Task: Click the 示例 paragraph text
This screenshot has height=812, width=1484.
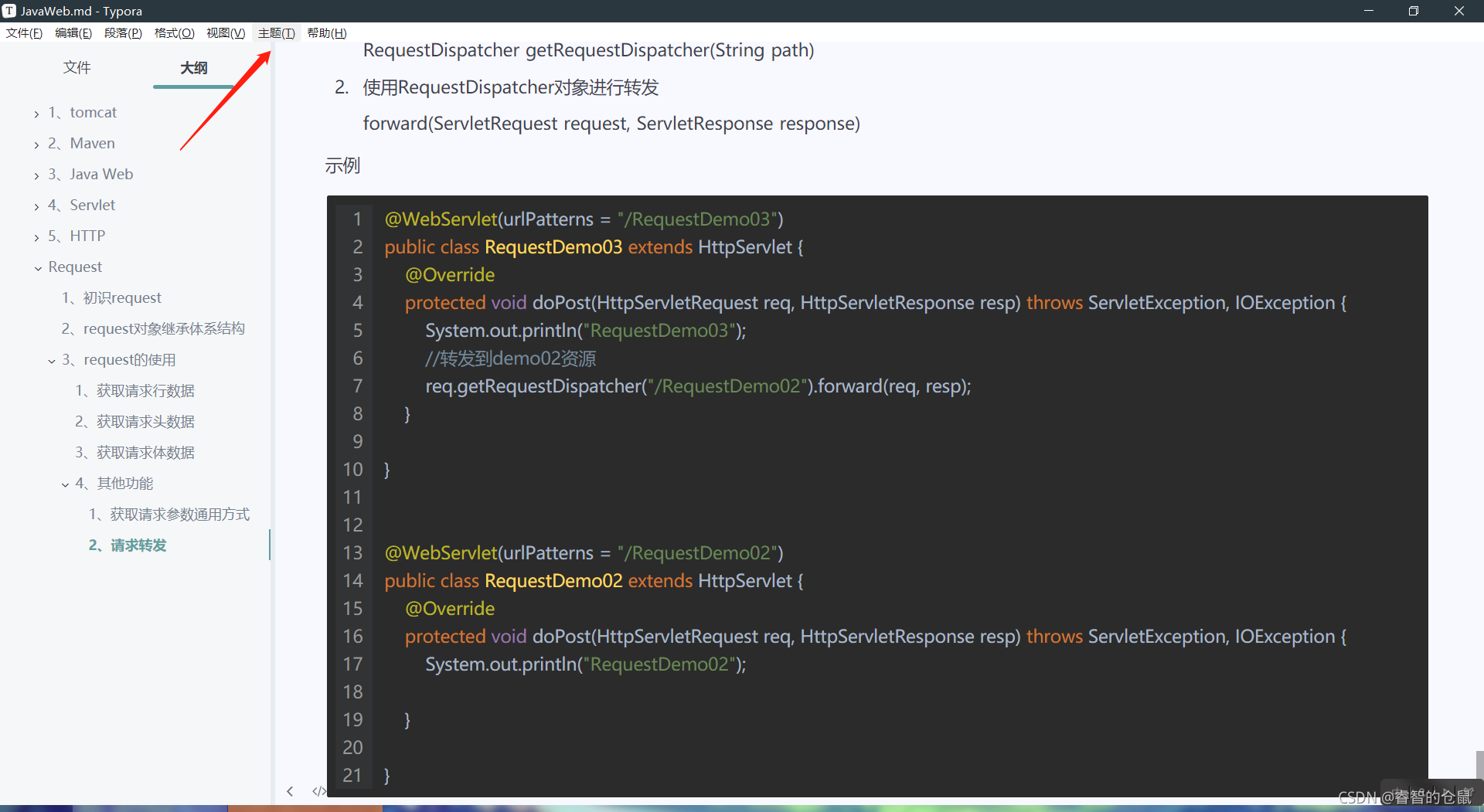Action: 342,166
